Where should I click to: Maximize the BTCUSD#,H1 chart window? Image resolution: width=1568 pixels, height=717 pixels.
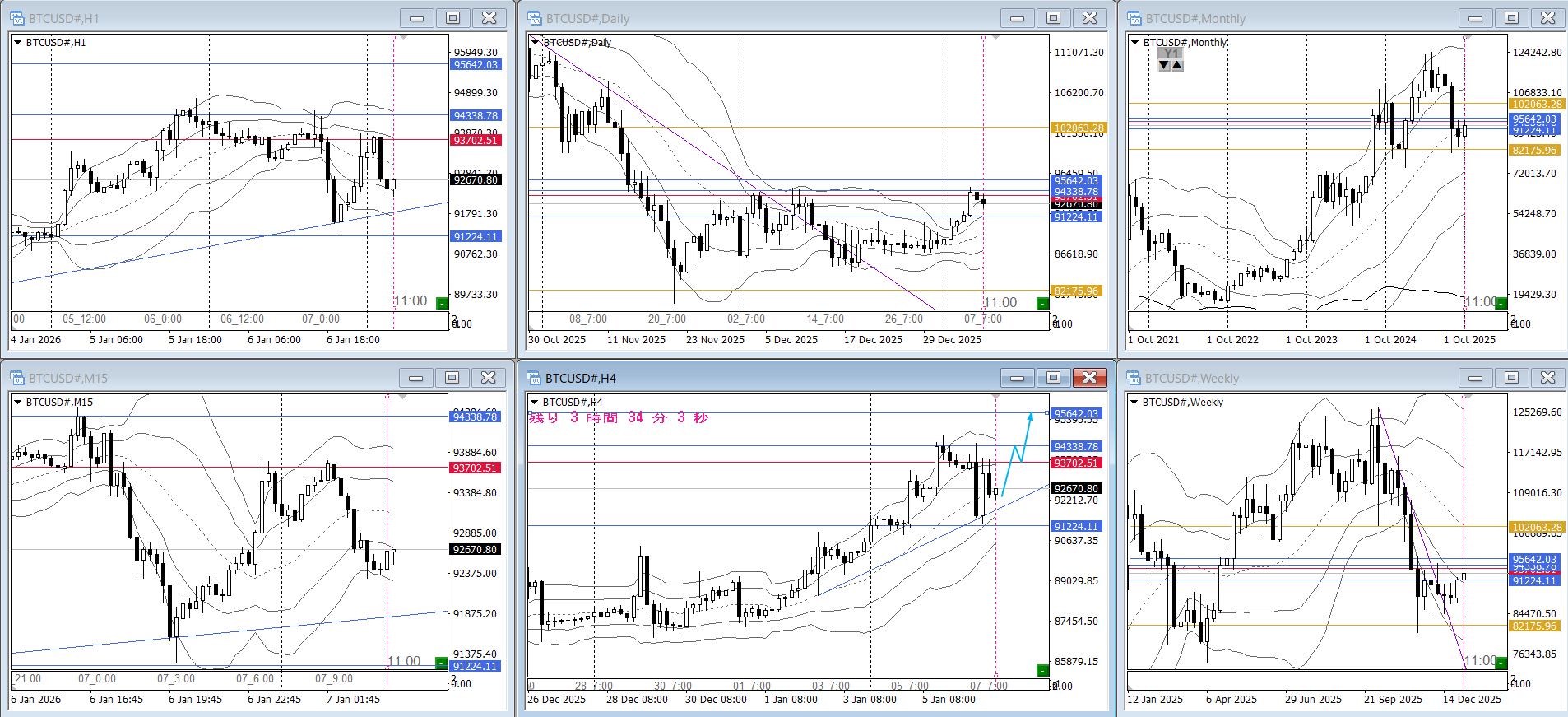click(452, 18)
